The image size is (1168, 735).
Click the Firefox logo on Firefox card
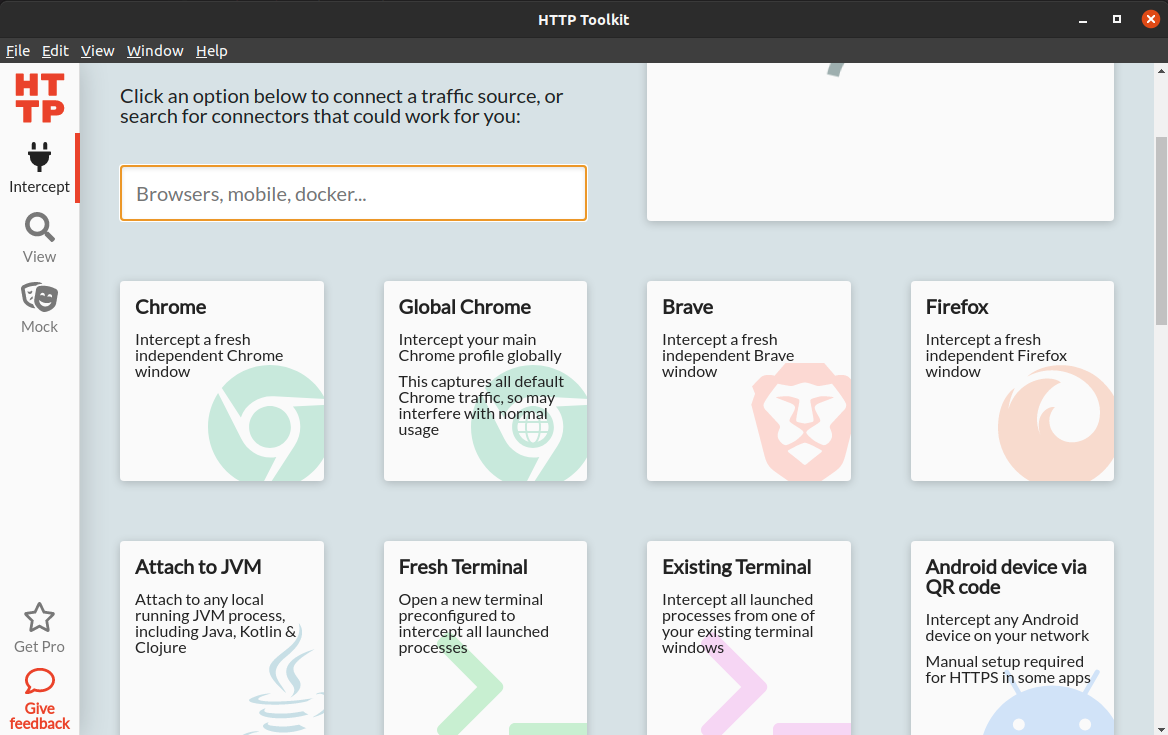[x=1056, y=423]
